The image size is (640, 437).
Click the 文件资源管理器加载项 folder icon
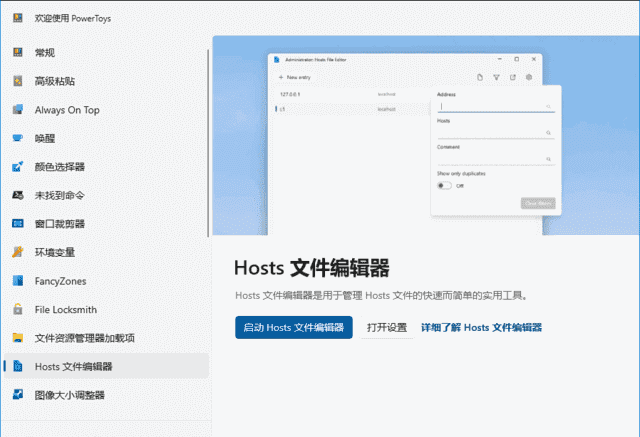[x=18, y=338]
